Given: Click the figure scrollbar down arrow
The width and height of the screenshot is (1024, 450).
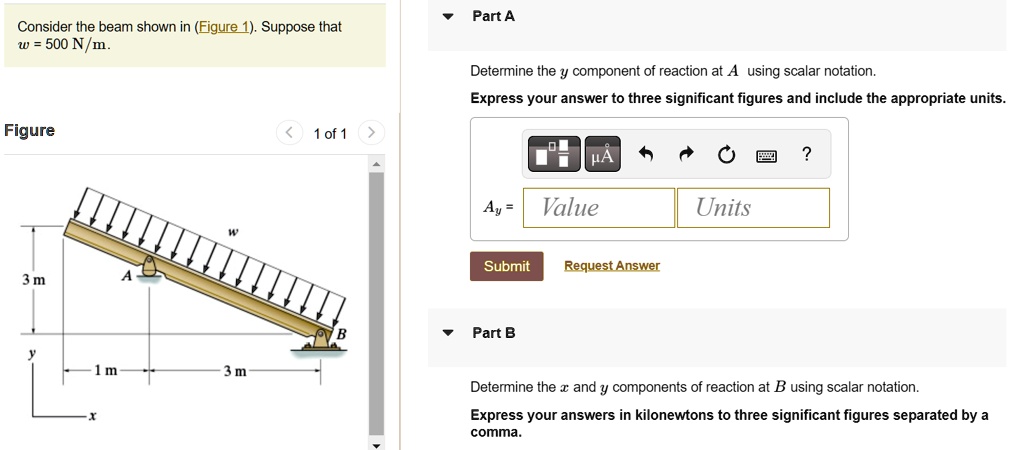Looking at the screenshot, I should tap(376, 445).
